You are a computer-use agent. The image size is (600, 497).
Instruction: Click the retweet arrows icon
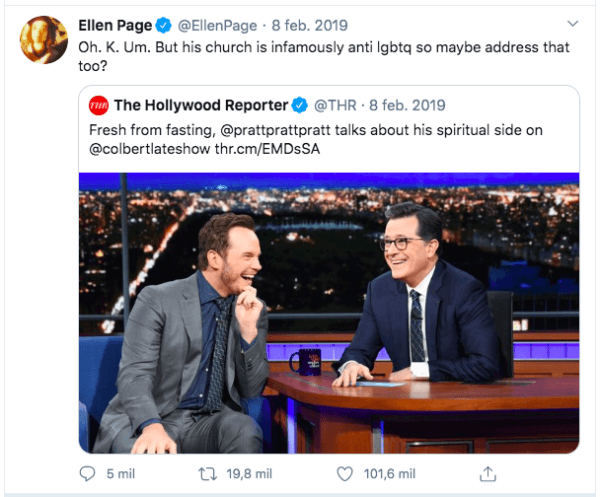(208, 474)
